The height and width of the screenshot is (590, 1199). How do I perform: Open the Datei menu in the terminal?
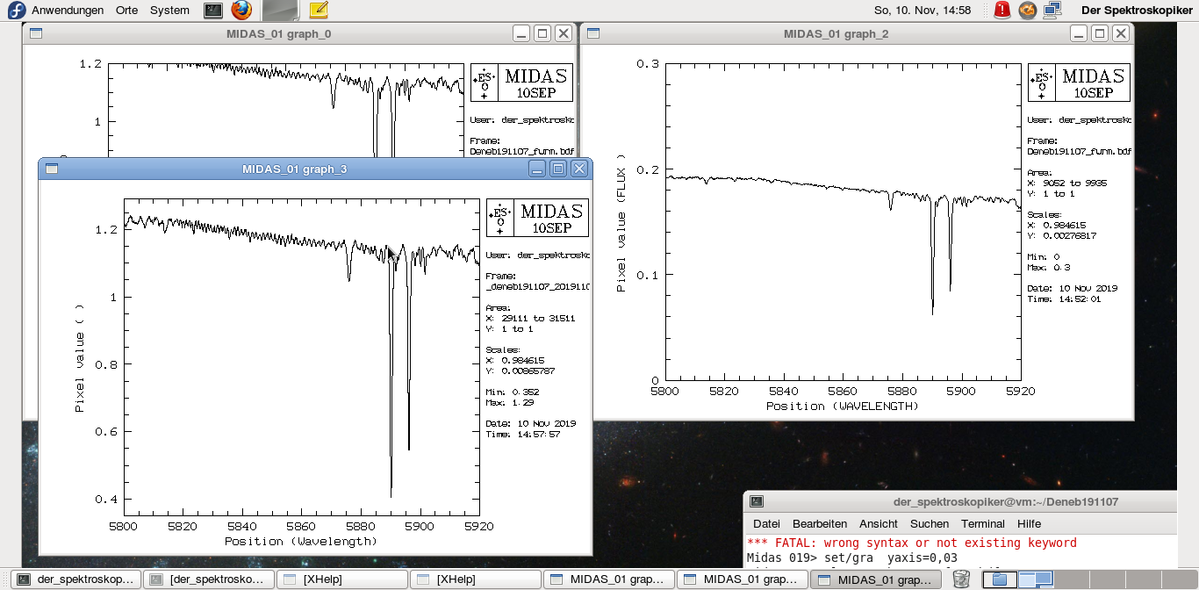click(765, 523)
